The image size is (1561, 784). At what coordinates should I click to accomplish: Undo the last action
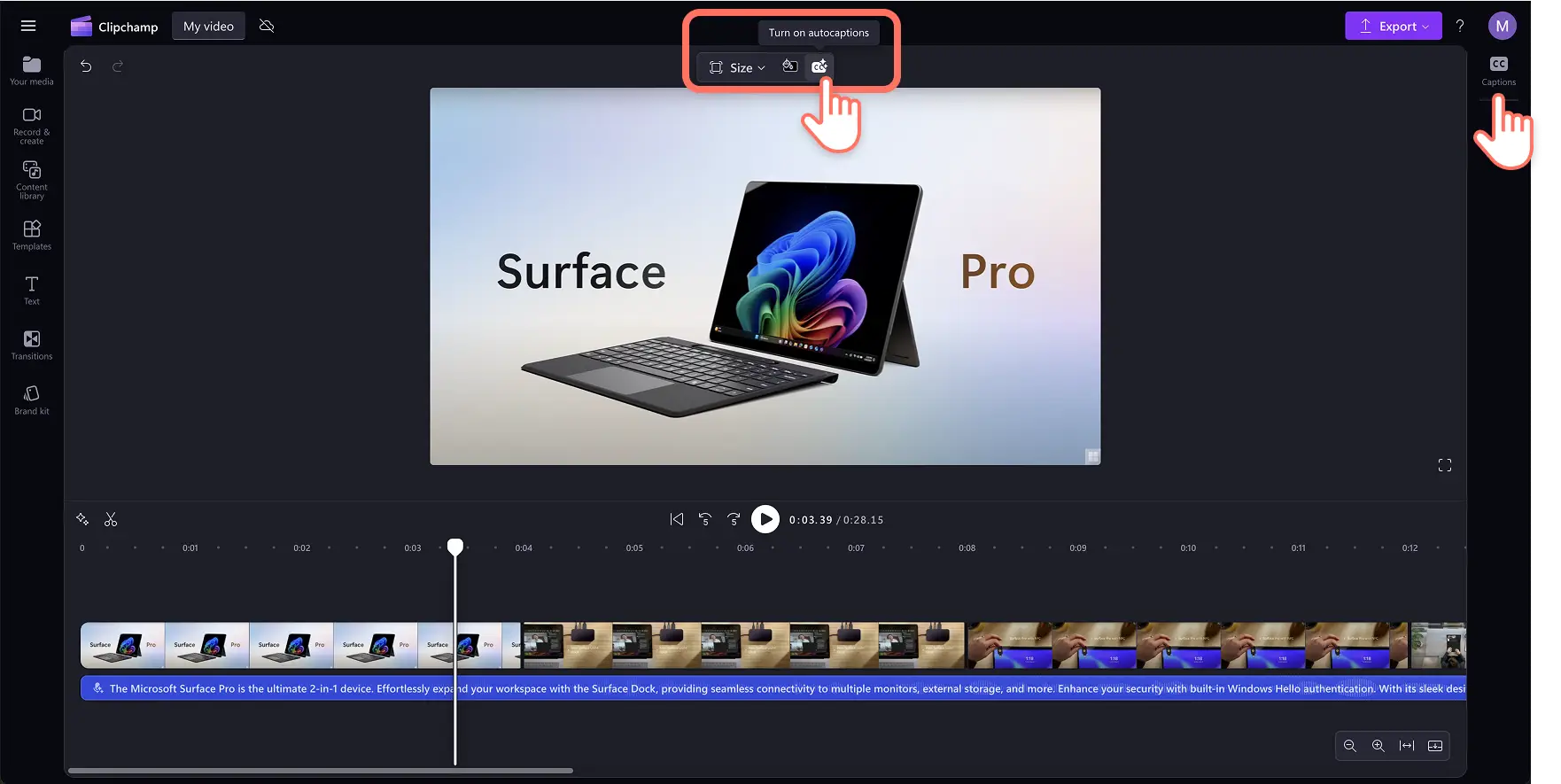86,66
